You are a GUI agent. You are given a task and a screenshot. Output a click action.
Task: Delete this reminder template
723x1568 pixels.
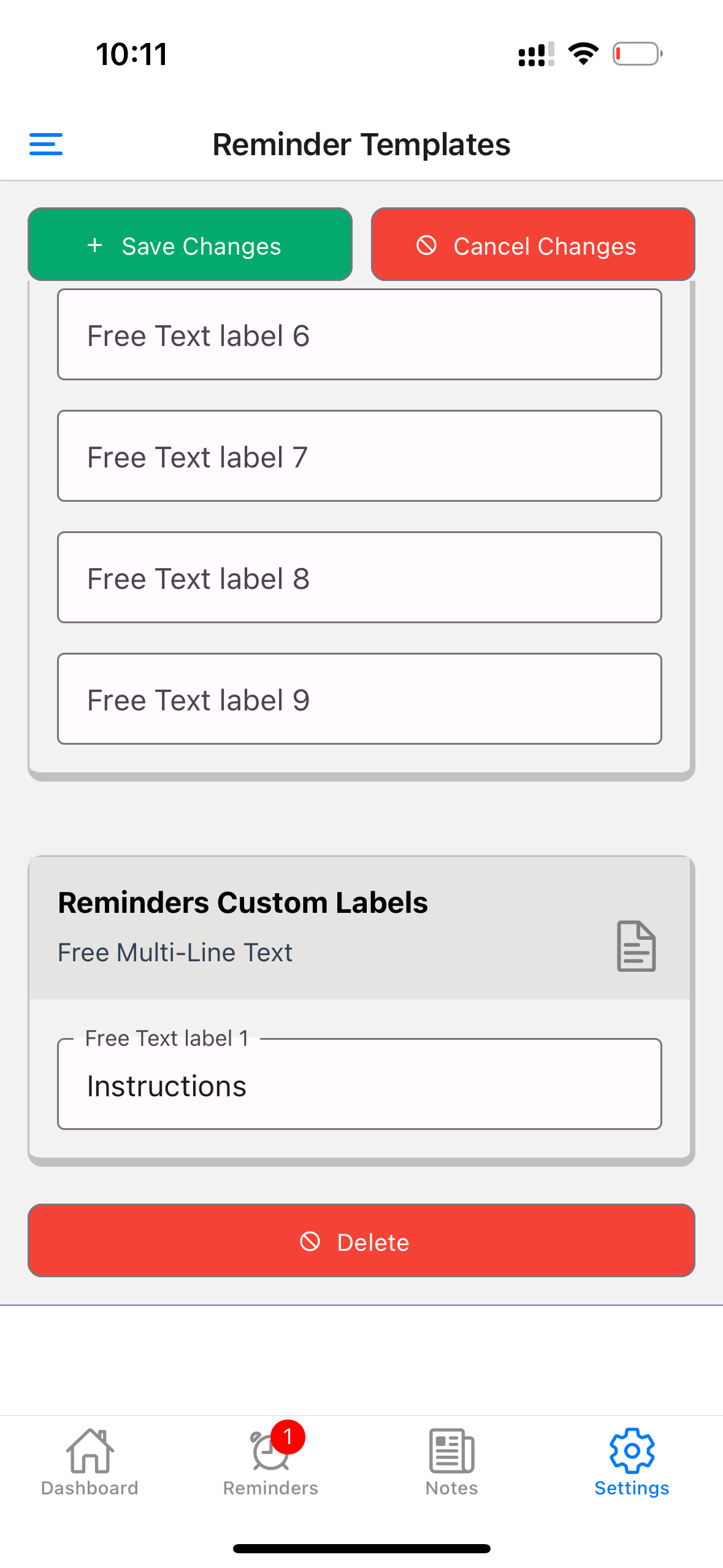click(361, 1241)
